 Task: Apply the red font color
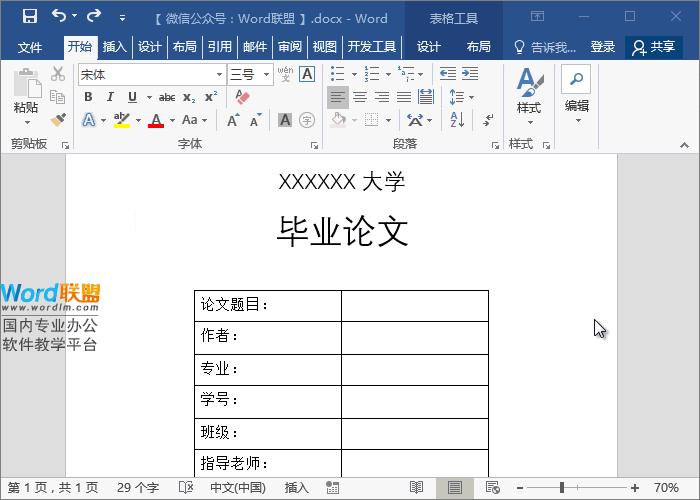click(x=156, y=120)
